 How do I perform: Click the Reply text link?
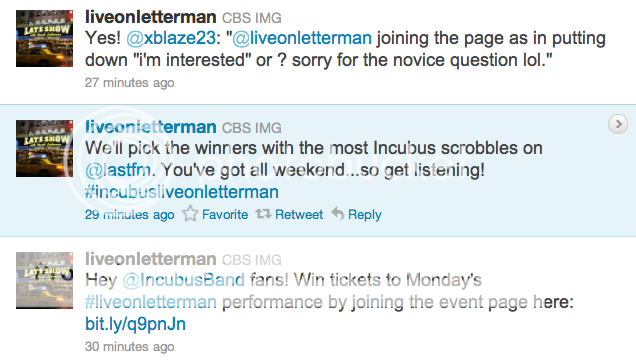point(365,215)
